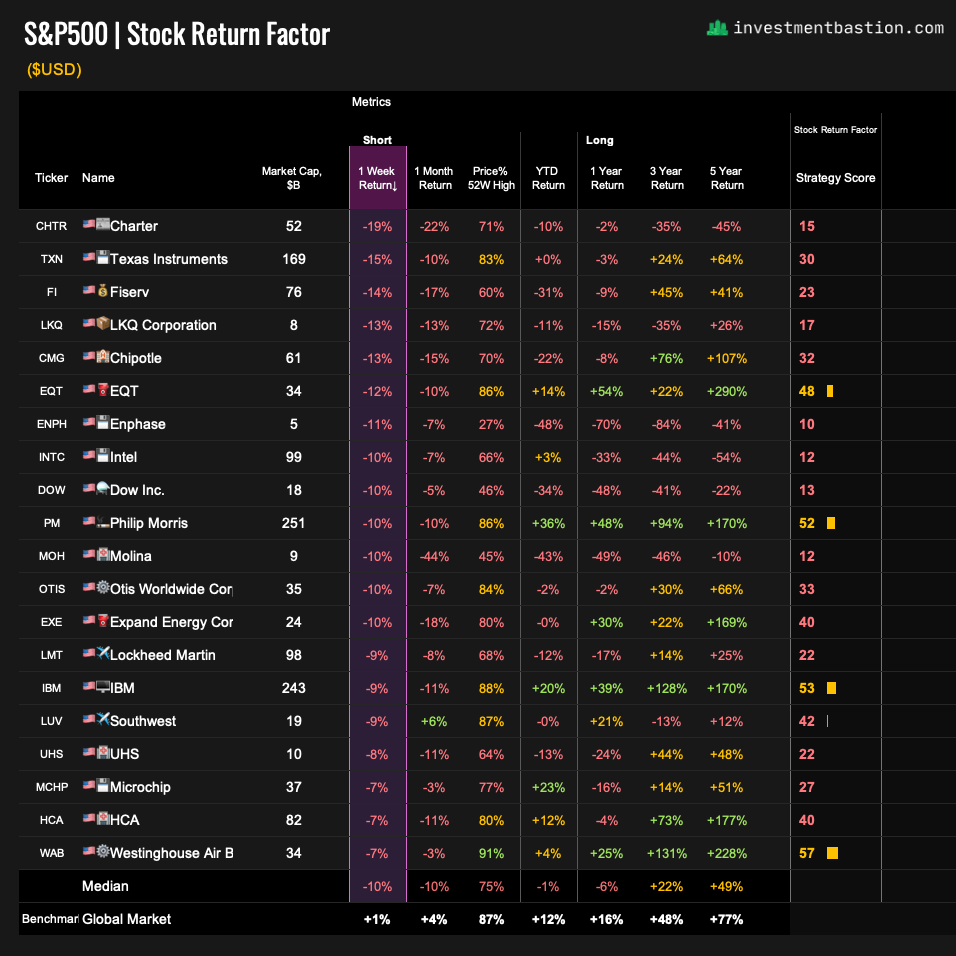
Task: Sort by the 1 Week Return column header
Action: point(377,178)
